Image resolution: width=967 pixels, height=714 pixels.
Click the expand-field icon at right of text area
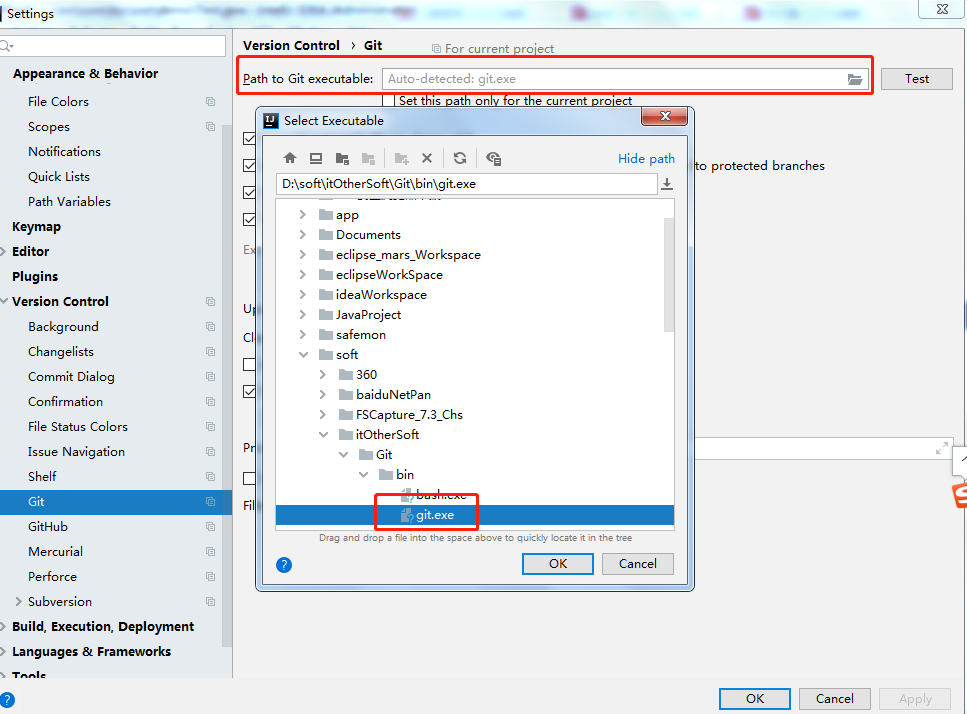[942, 448]
